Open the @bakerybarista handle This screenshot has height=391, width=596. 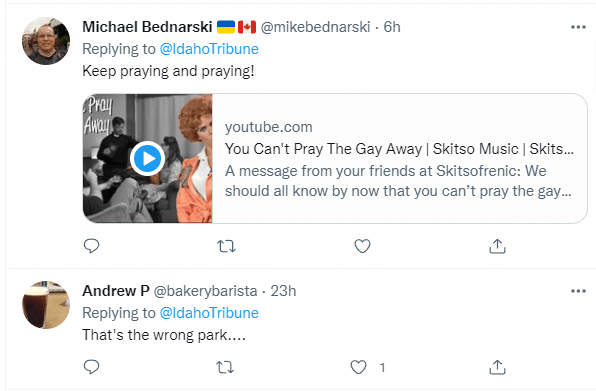click(x=205, y=291)
